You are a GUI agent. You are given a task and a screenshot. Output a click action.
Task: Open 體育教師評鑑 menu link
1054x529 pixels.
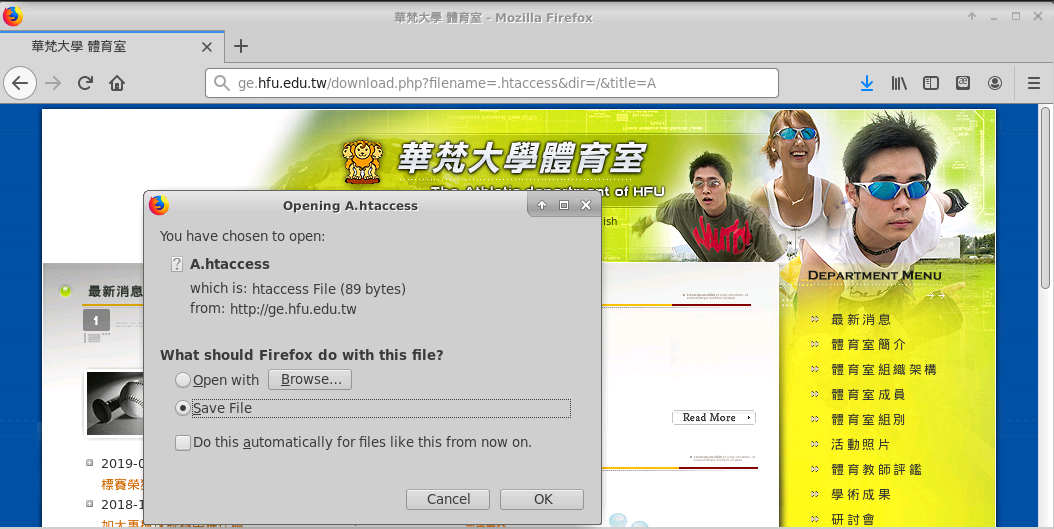pyautogui.click(x=877, y=469)
